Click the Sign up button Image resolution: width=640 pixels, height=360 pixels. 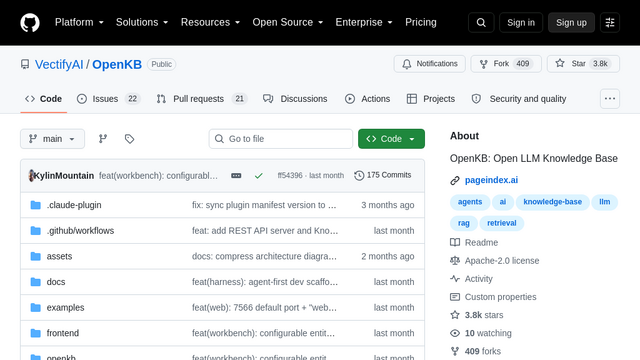(x=571, y=22)
